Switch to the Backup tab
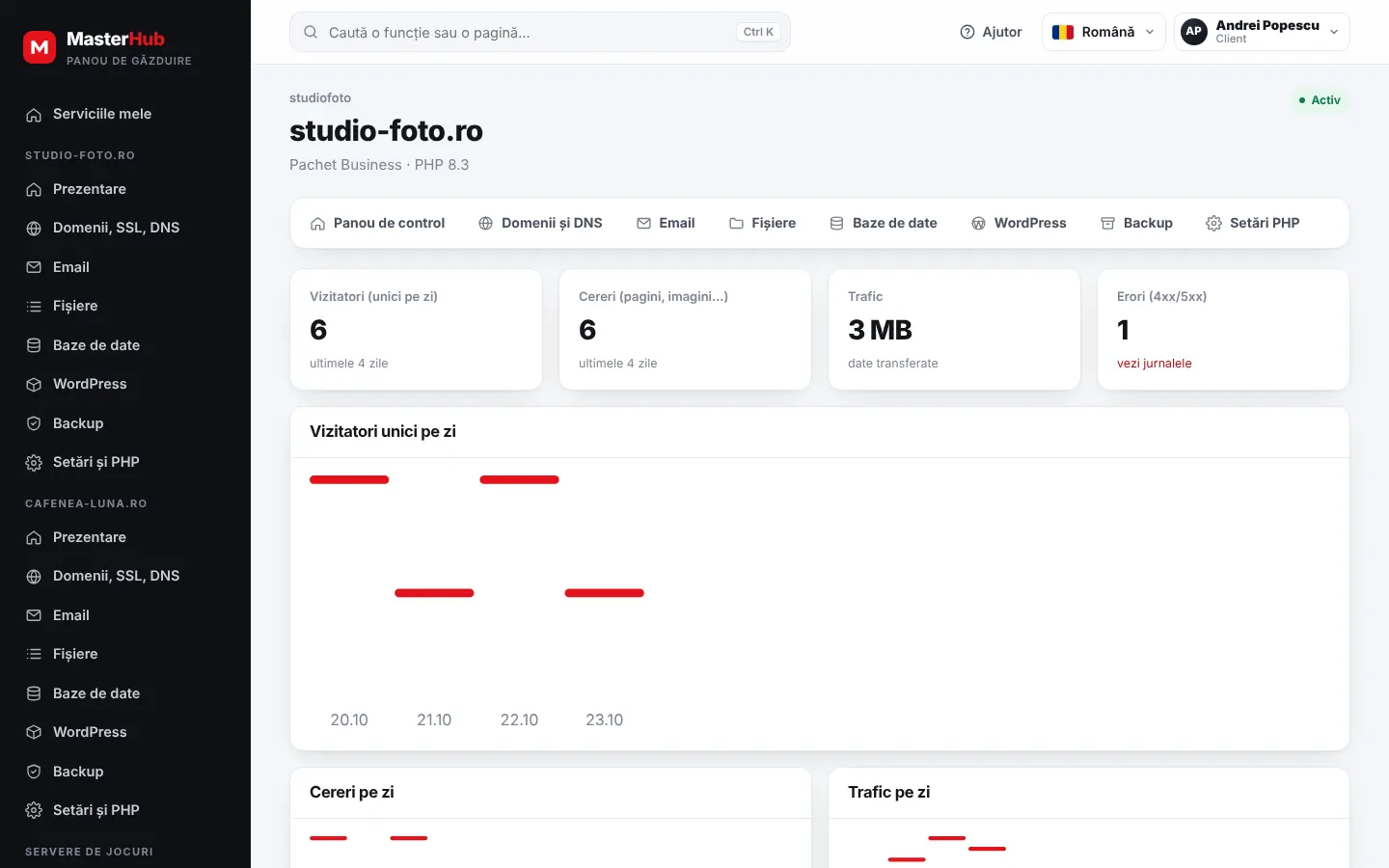Screen dimensions: 1389x868 1136,223
